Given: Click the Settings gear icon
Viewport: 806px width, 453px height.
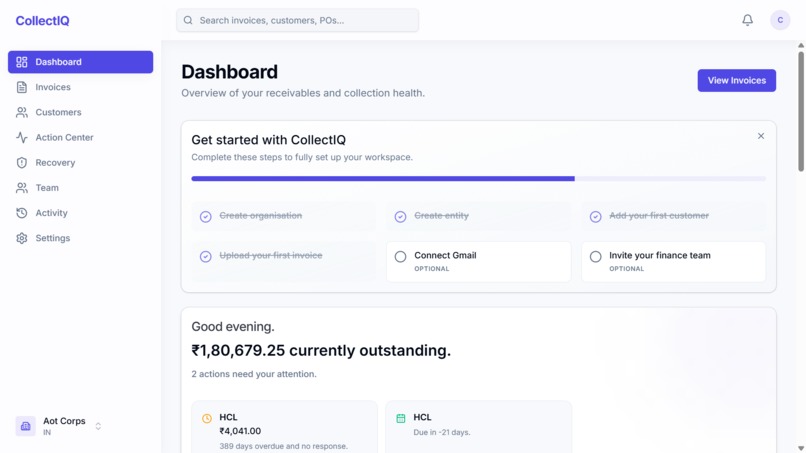Looking at the screenshot, I should pos(22,238).
